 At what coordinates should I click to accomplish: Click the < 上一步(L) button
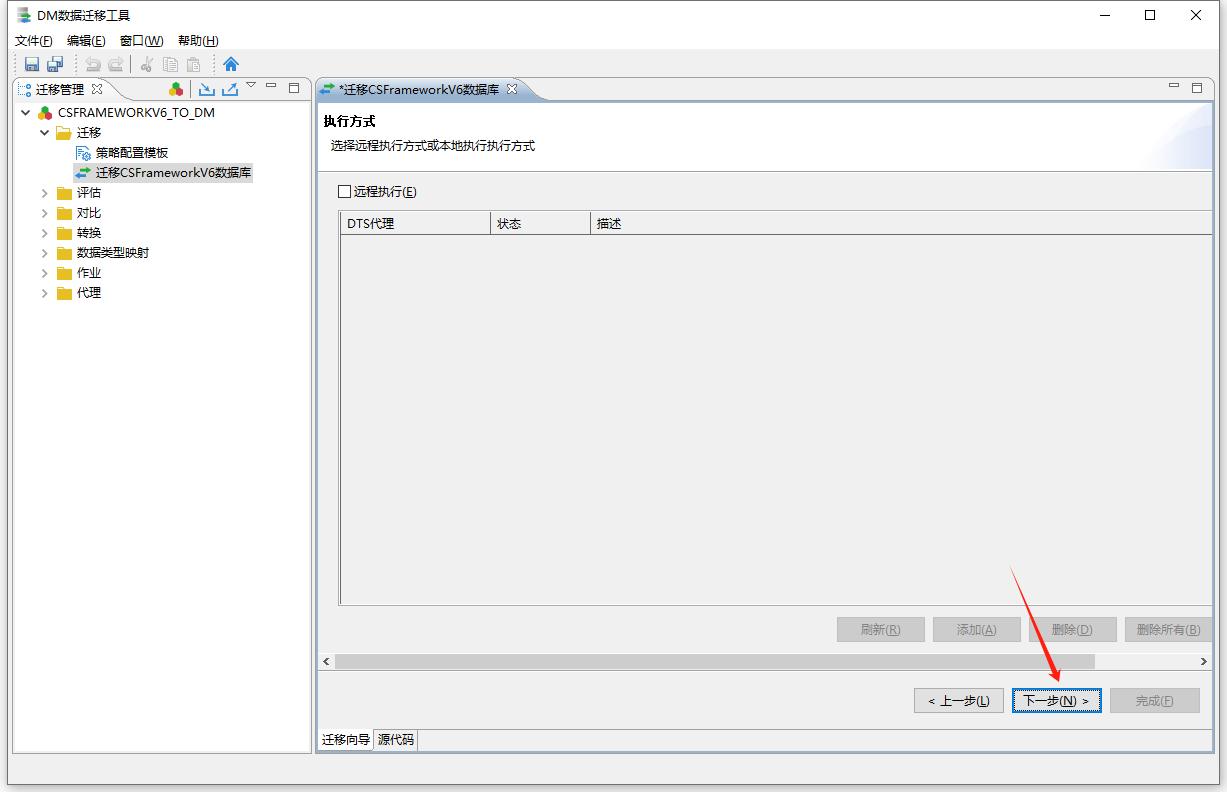point(959,701)
